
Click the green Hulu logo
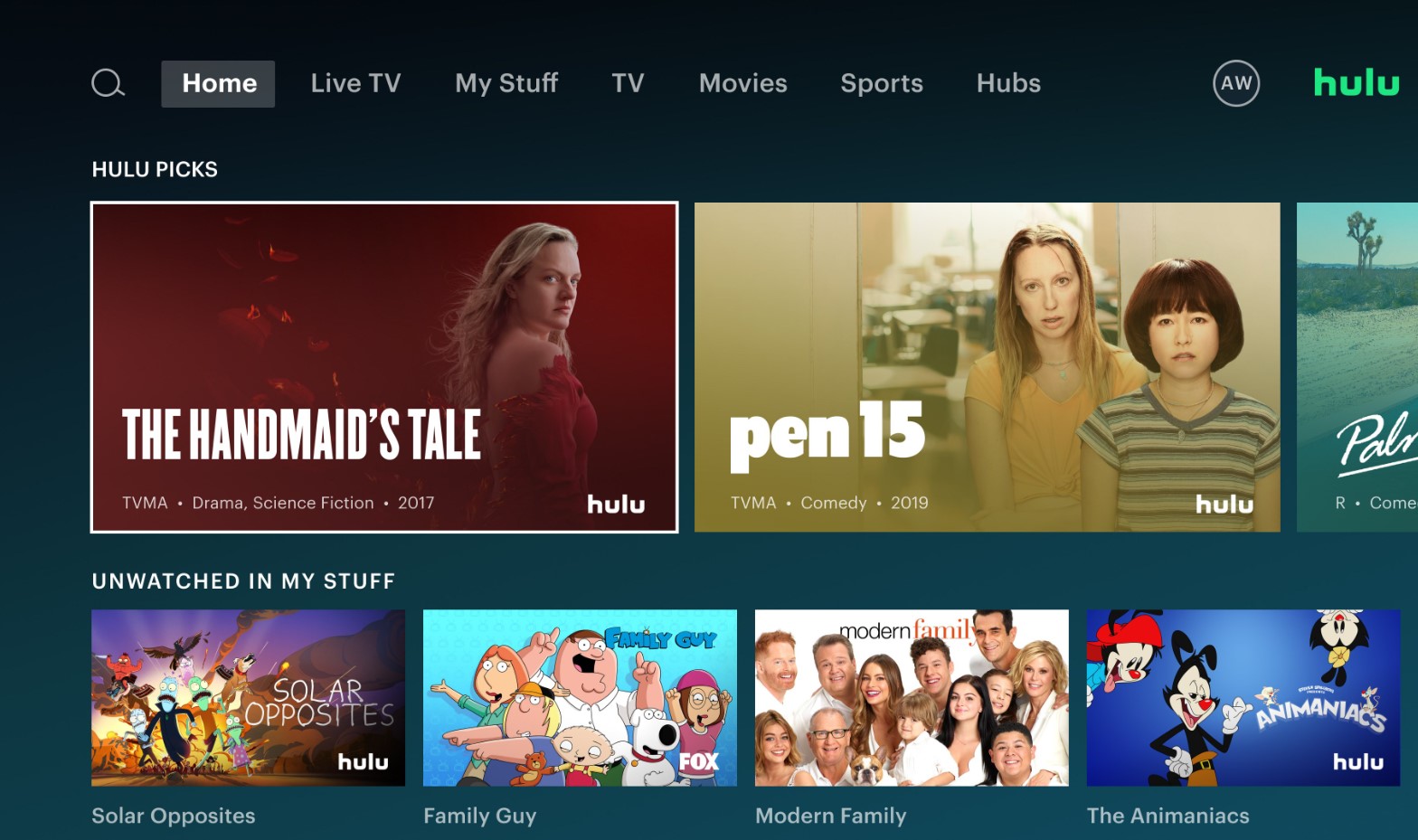click(1356, 82)
